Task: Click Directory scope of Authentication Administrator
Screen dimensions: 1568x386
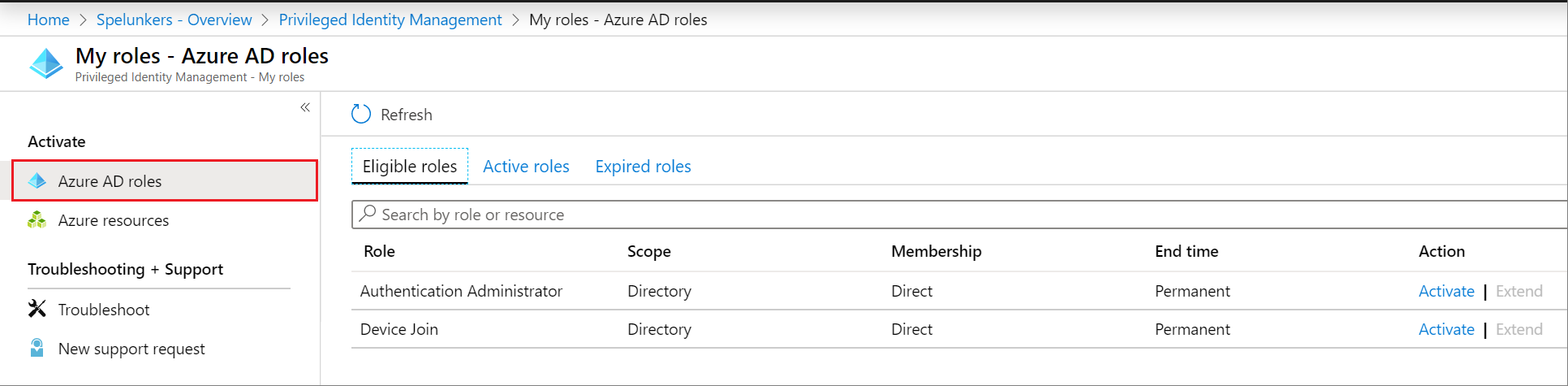Action: pyautogui.click(x=659, y=291)
